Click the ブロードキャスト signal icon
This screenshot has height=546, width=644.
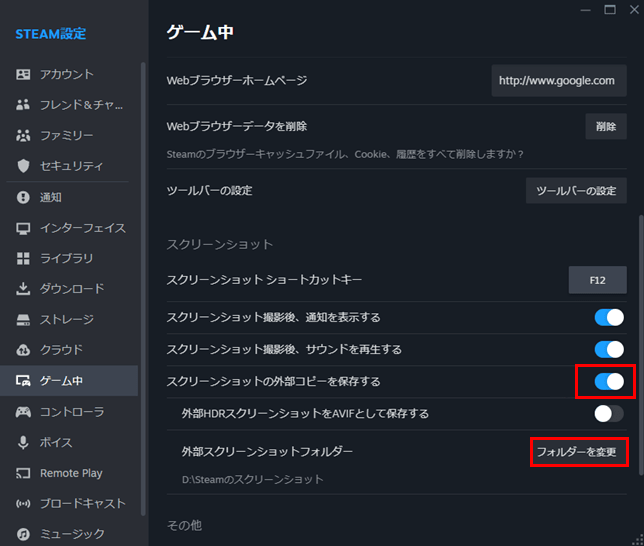(x=23, y=504)
